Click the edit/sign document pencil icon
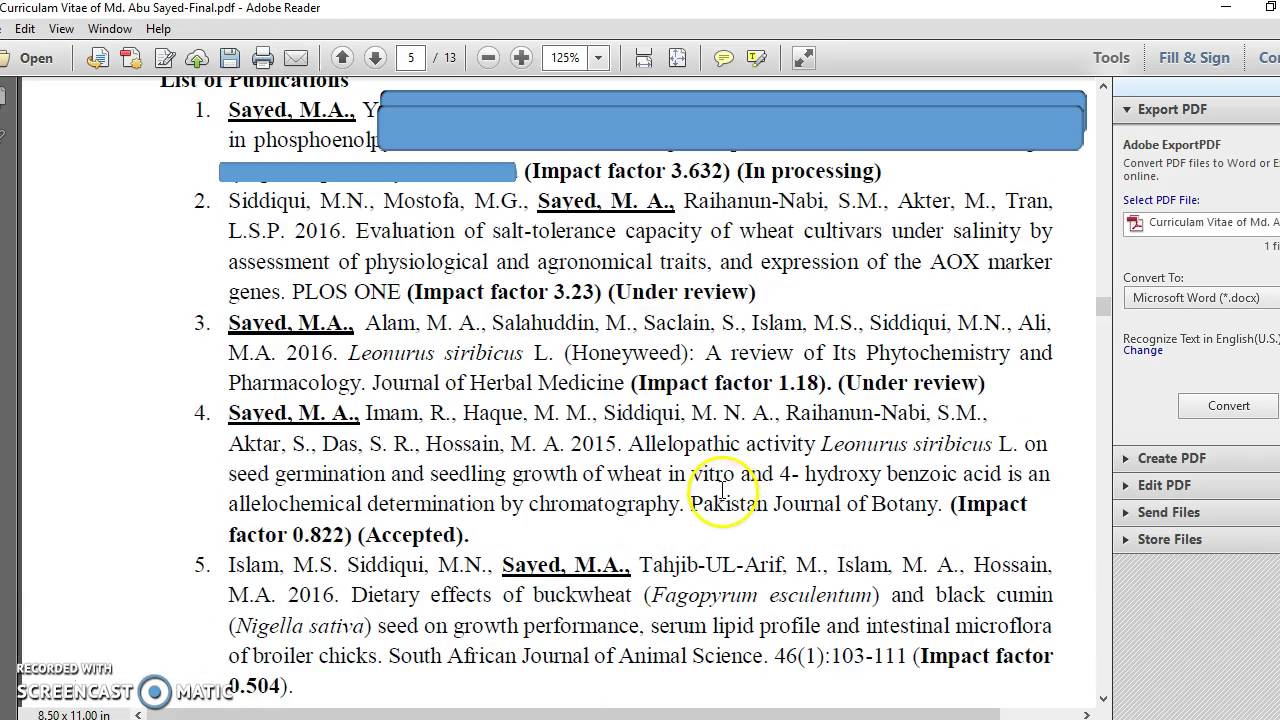1280x720 pixels. point(165,58)
